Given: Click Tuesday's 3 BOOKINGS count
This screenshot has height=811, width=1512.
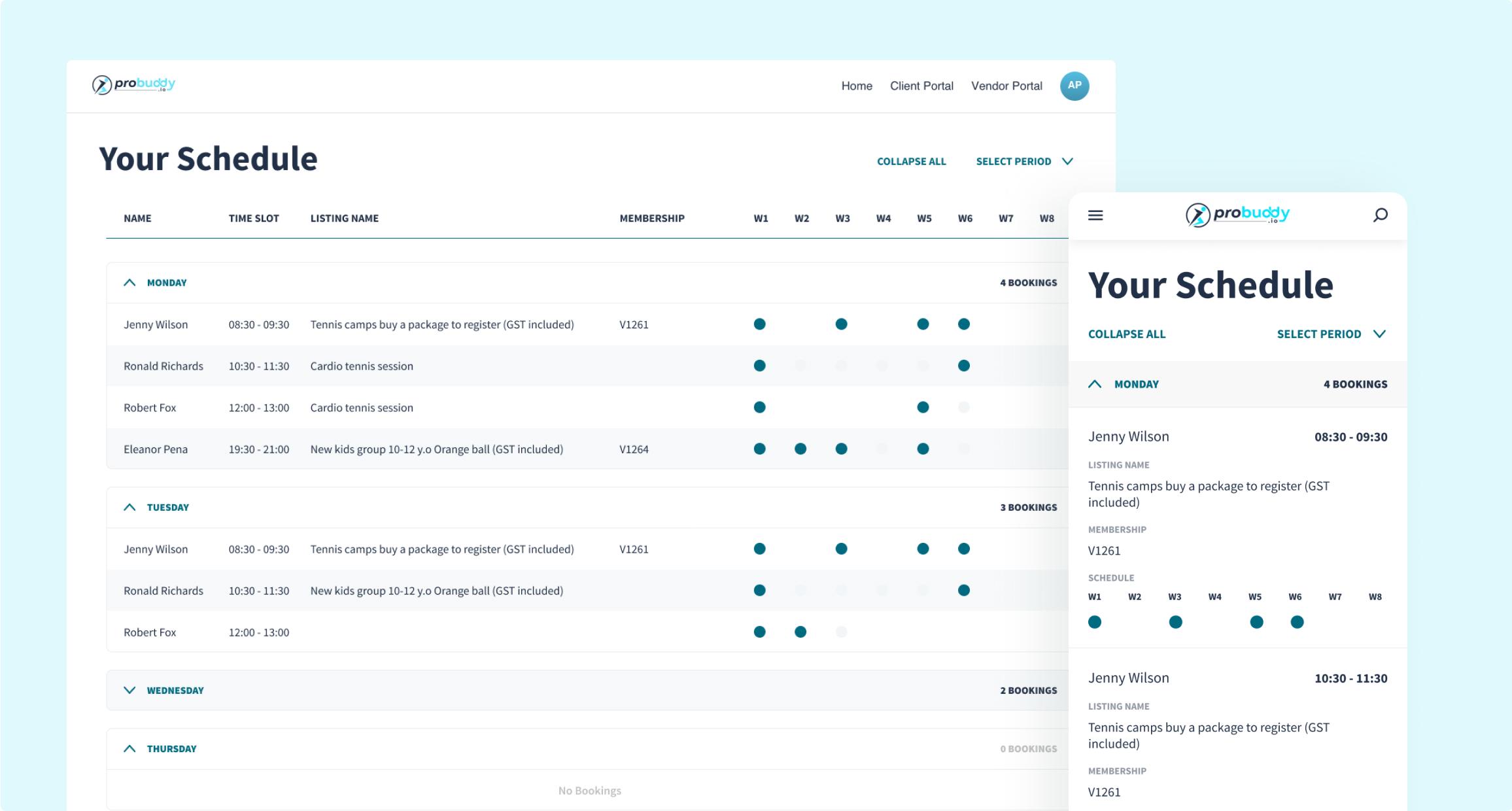Looking at the screenshot, I should coord(1028,508).
